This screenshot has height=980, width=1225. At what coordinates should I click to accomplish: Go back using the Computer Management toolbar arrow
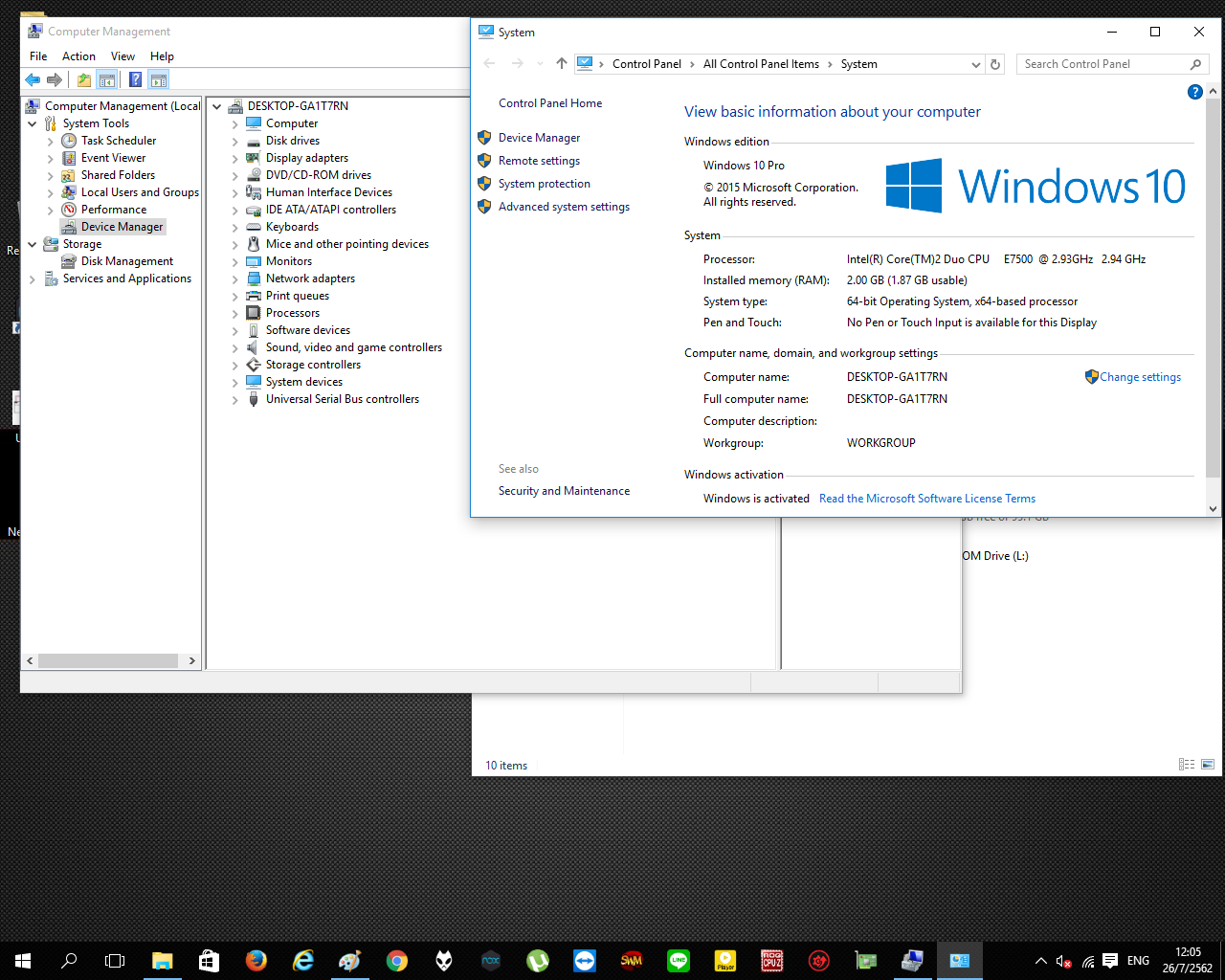click(x=33, y=79)
